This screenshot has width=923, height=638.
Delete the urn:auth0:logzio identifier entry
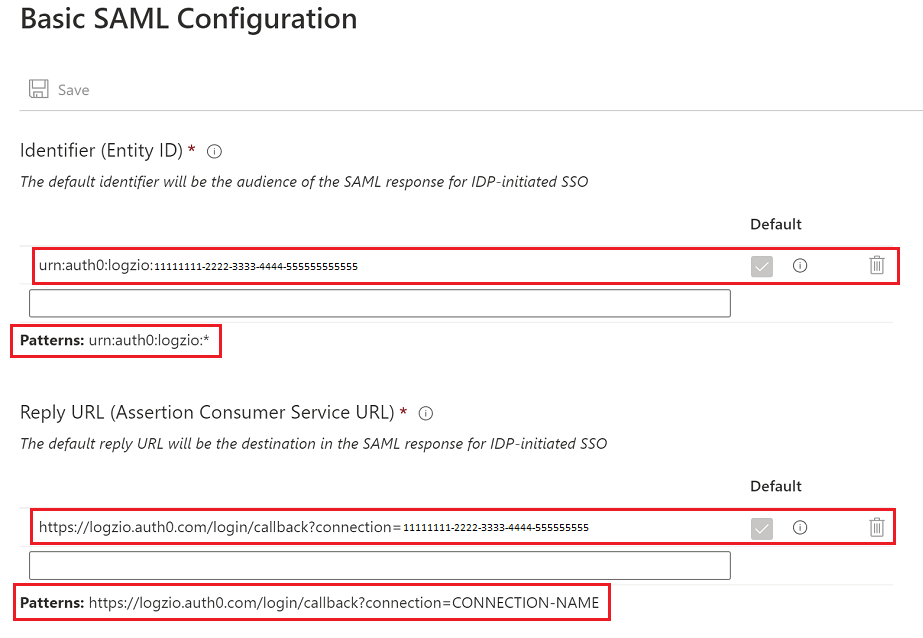coord(876,265)
